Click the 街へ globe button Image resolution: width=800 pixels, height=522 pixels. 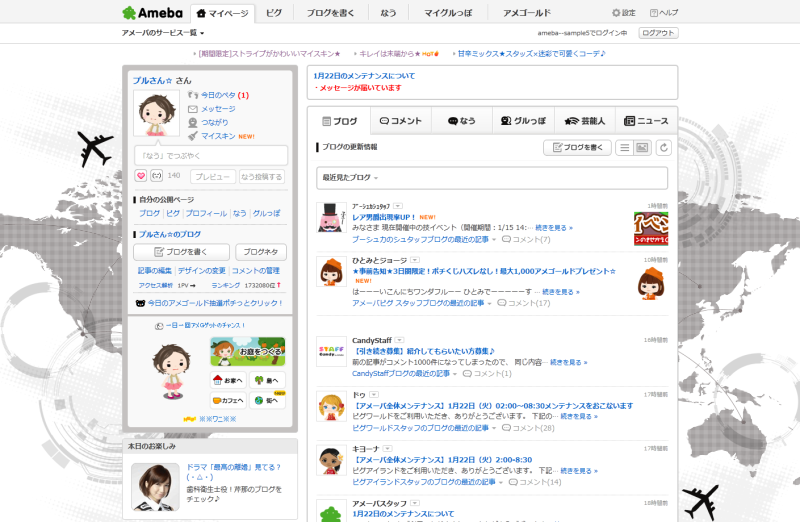[x=267, y=400]
